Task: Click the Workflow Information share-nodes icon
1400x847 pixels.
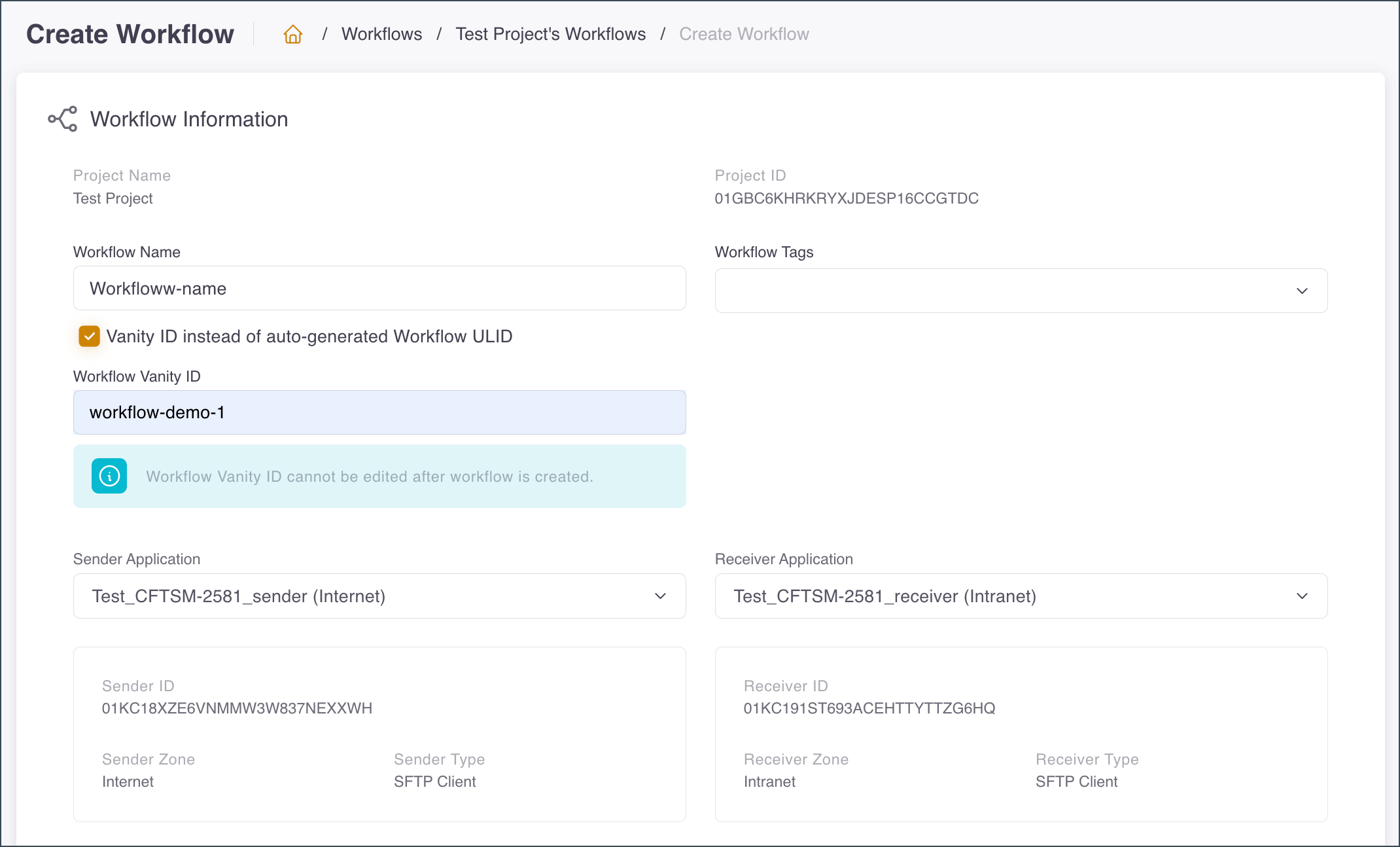Action: coord(63,119)
